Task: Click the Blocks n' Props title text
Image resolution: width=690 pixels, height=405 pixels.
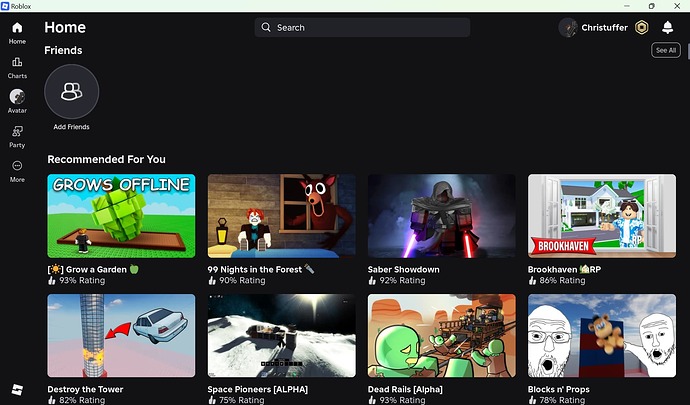Action: [x=559, y=389]
